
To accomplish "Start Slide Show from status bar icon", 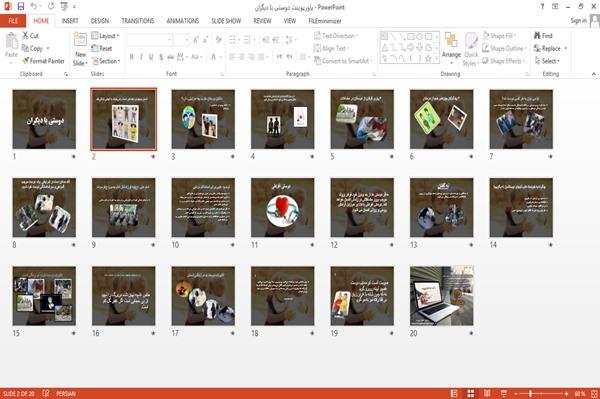I will coord(504,393).
